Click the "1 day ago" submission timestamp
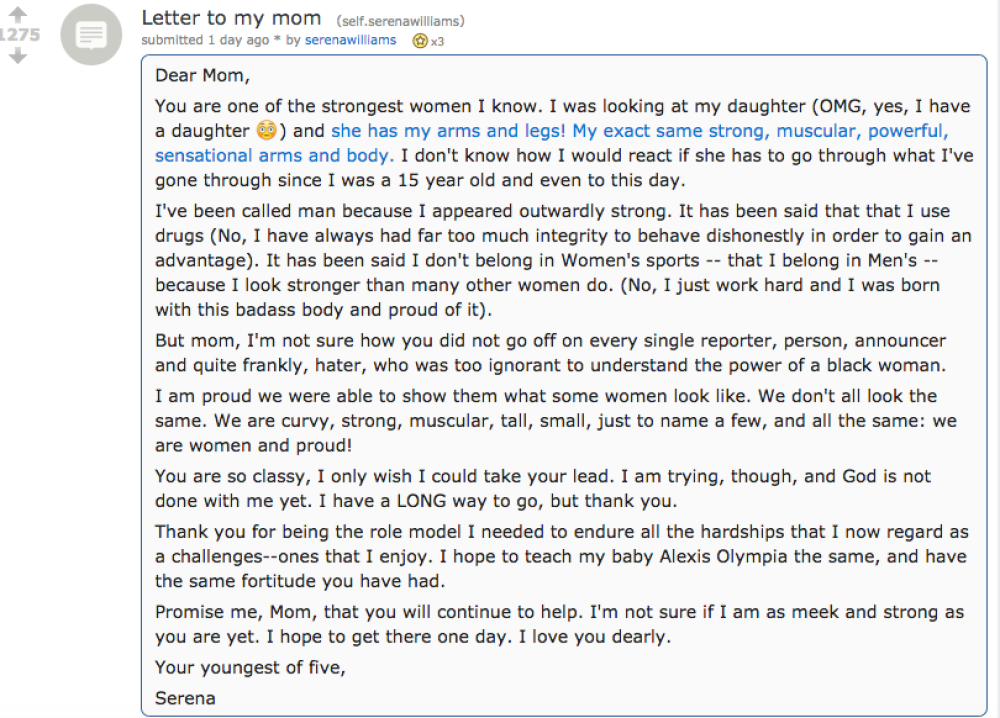Viewport: 1000px width, 718px height. [x=239, y=40]
